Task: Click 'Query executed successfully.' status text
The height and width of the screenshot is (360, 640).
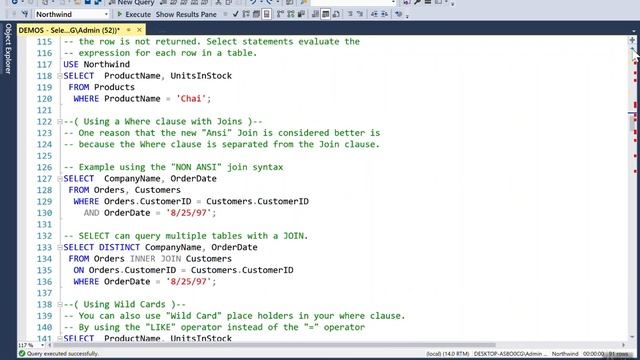Action: coord(62,354)
